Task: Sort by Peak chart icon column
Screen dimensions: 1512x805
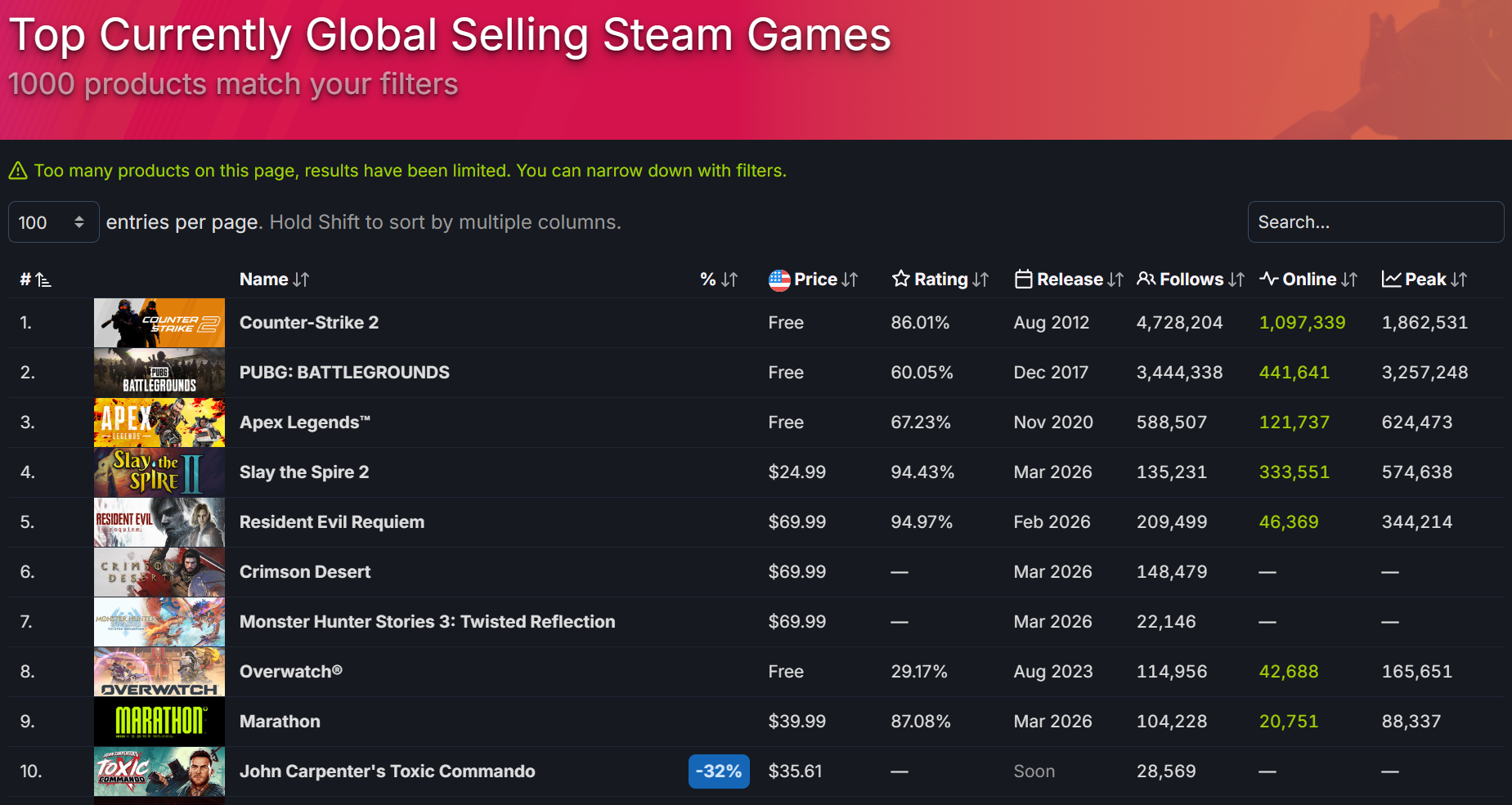Action: (x=1425, y=280)
